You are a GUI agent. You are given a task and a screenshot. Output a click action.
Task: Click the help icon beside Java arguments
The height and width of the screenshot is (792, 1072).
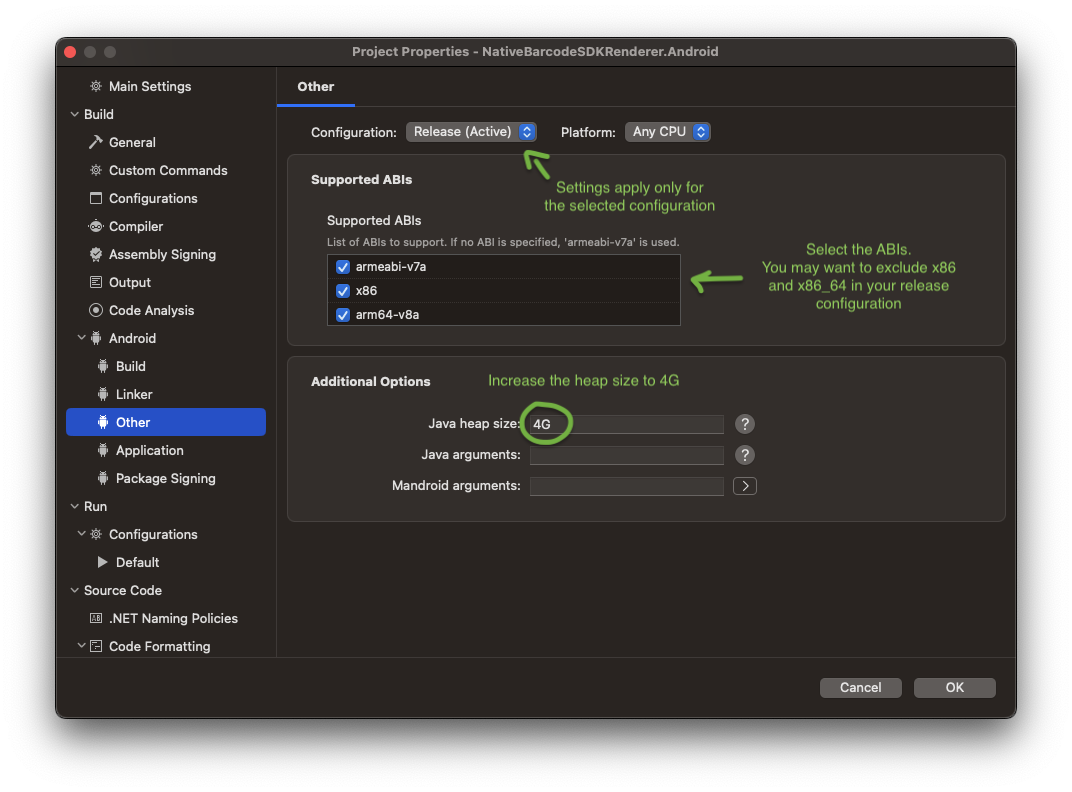pyautogui.click(x=744, y=455)
